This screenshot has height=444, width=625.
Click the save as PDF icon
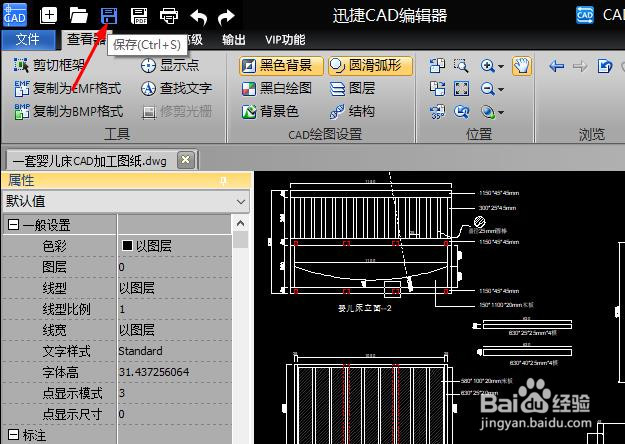click(x=139, y=16)
